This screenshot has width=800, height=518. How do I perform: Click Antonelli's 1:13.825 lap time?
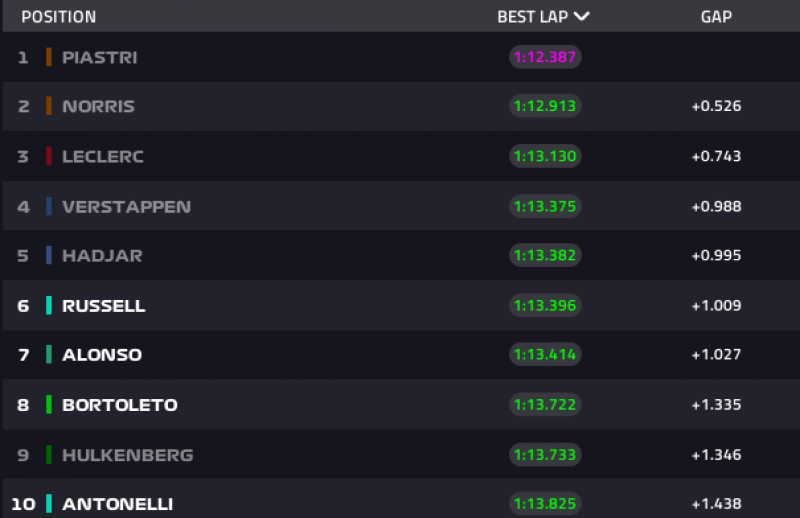[x=545, y=504]
